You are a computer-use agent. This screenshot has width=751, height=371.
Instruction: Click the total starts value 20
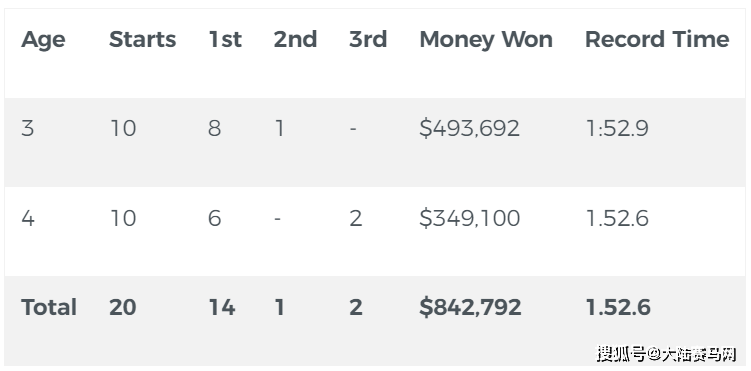click(x=123, y=307)
